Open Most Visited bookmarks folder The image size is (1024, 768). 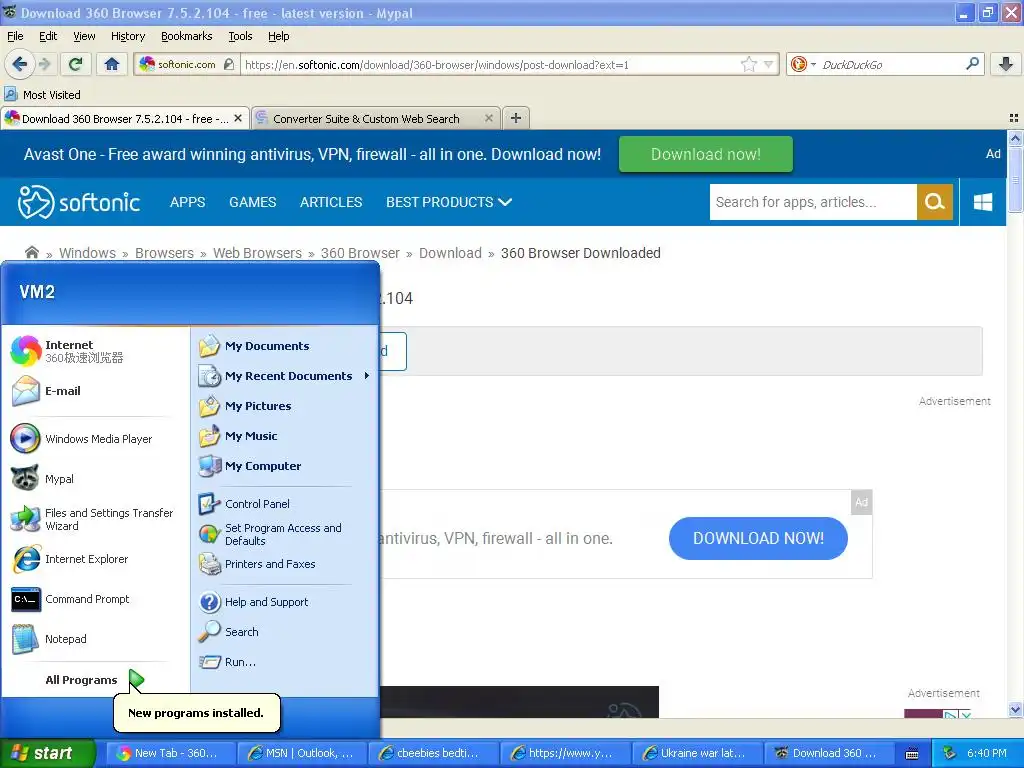[x=42, y=95]
